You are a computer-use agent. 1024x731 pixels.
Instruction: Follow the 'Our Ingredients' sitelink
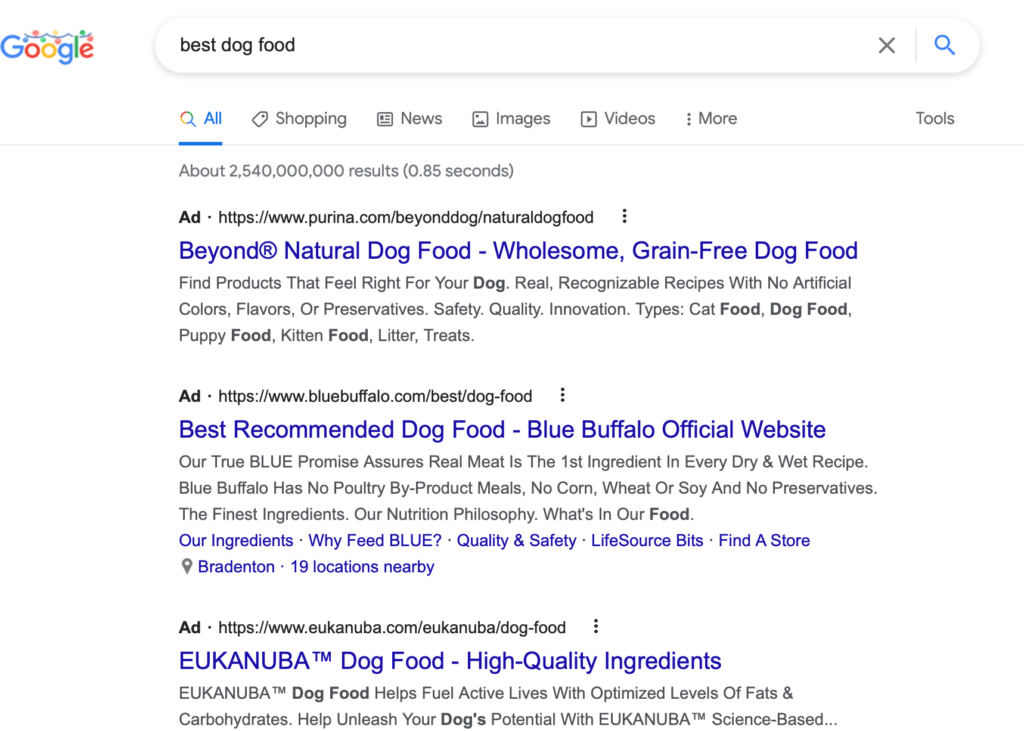coord(236,541)
